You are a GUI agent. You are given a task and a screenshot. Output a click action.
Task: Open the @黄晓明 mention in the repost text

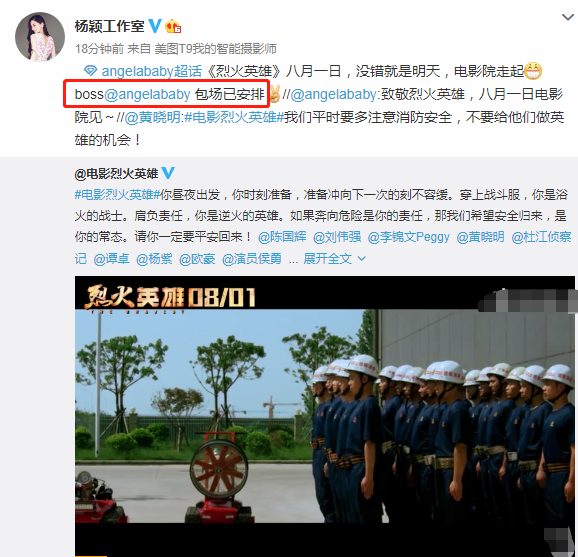[x=152, y=117]
